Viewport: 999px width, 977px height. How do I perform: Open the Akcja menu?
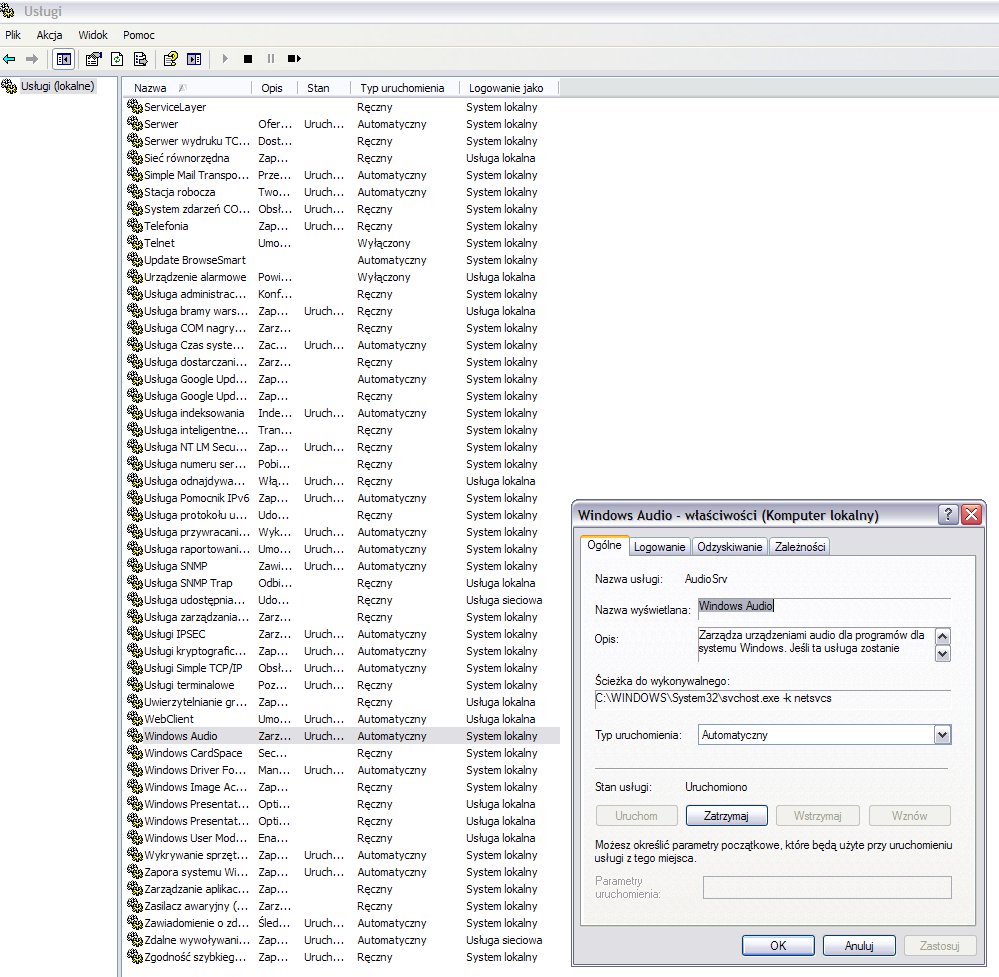coord(49,35)
